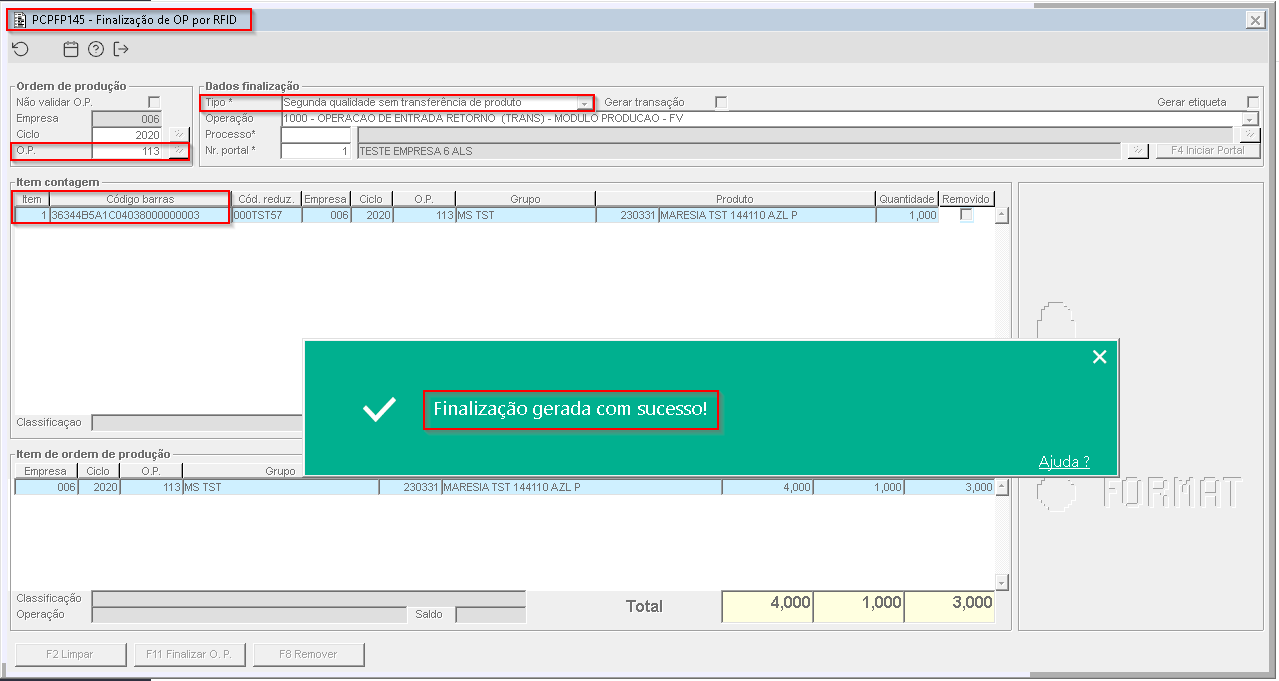
Task: Click the success message text
Action: 570,409
